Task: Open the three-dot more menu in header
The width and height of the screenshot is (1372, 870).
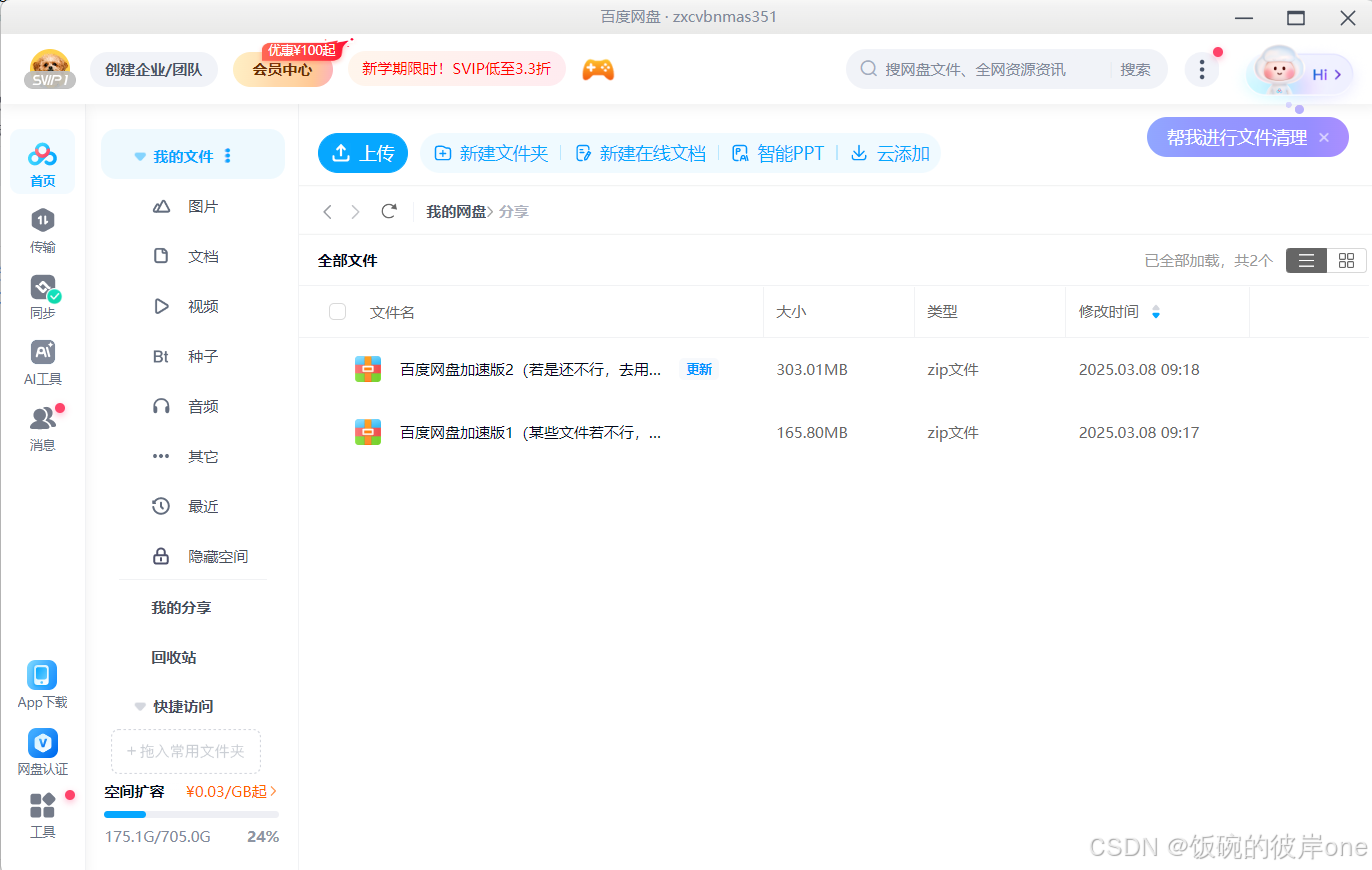Action: 1202,70
